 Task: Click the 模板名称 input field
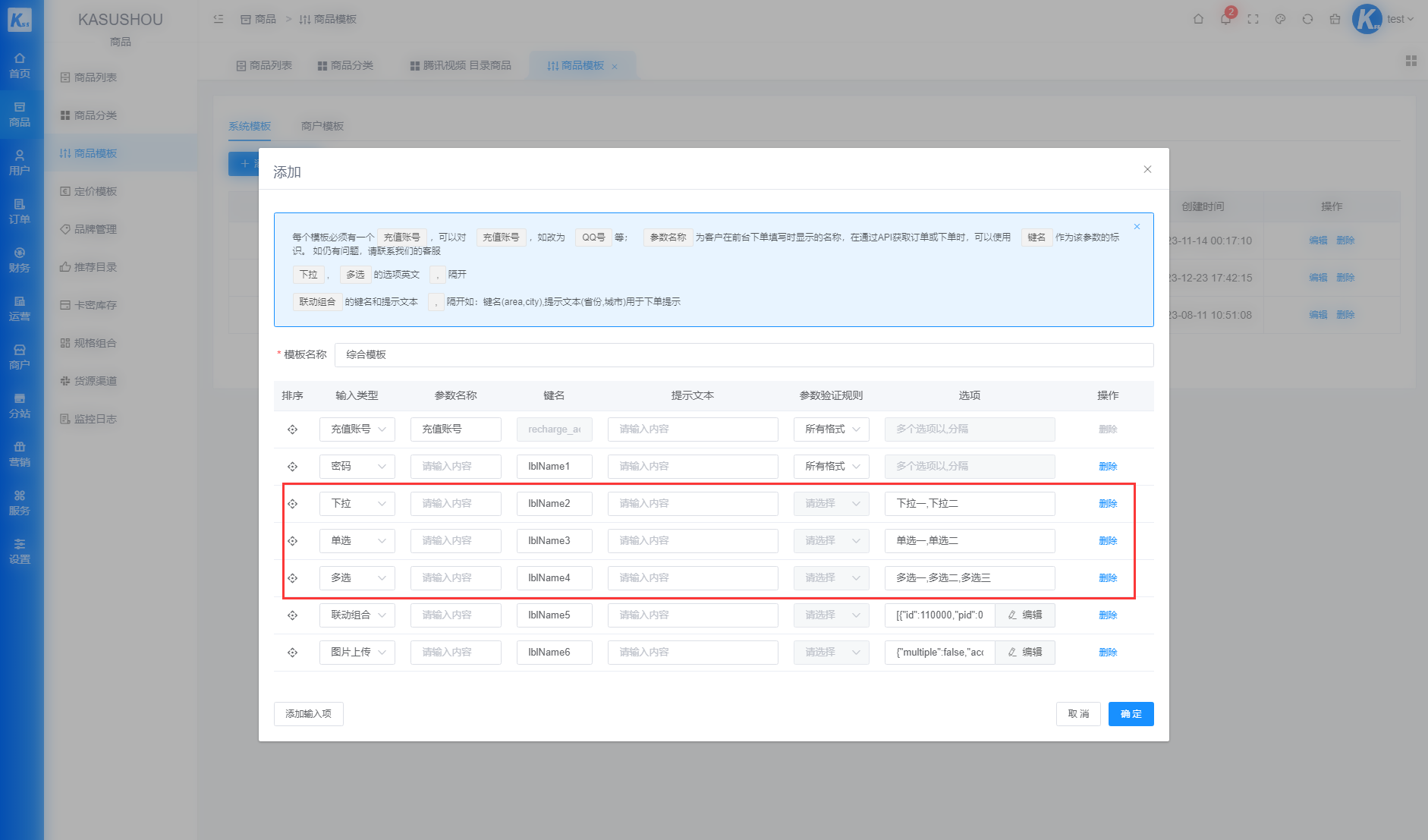(744, 355)
